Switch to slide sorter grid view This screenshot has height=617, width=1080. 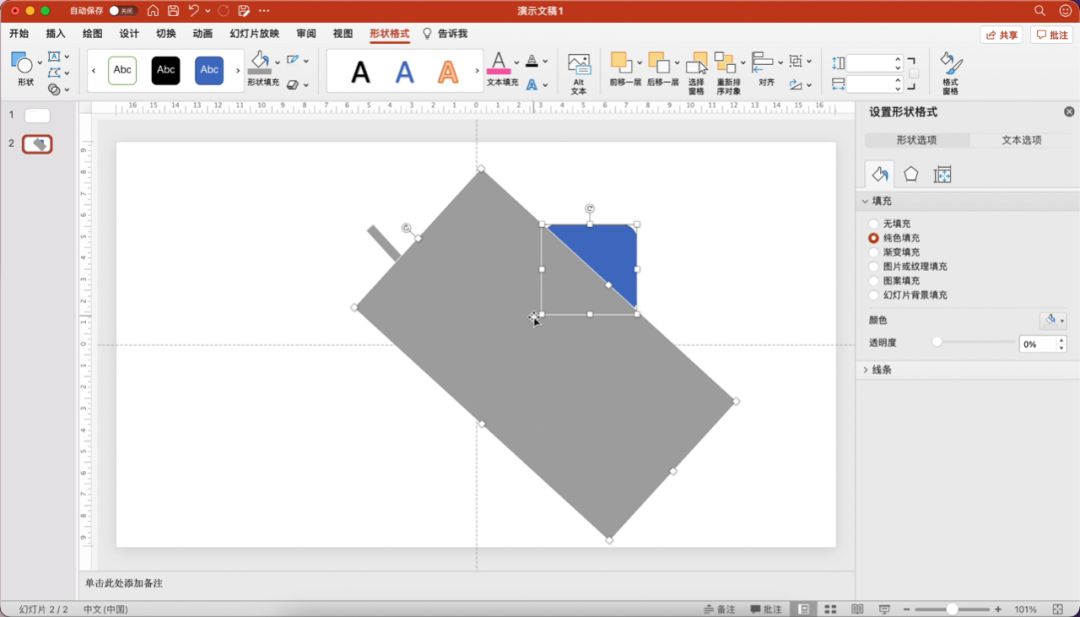point(830,609)
